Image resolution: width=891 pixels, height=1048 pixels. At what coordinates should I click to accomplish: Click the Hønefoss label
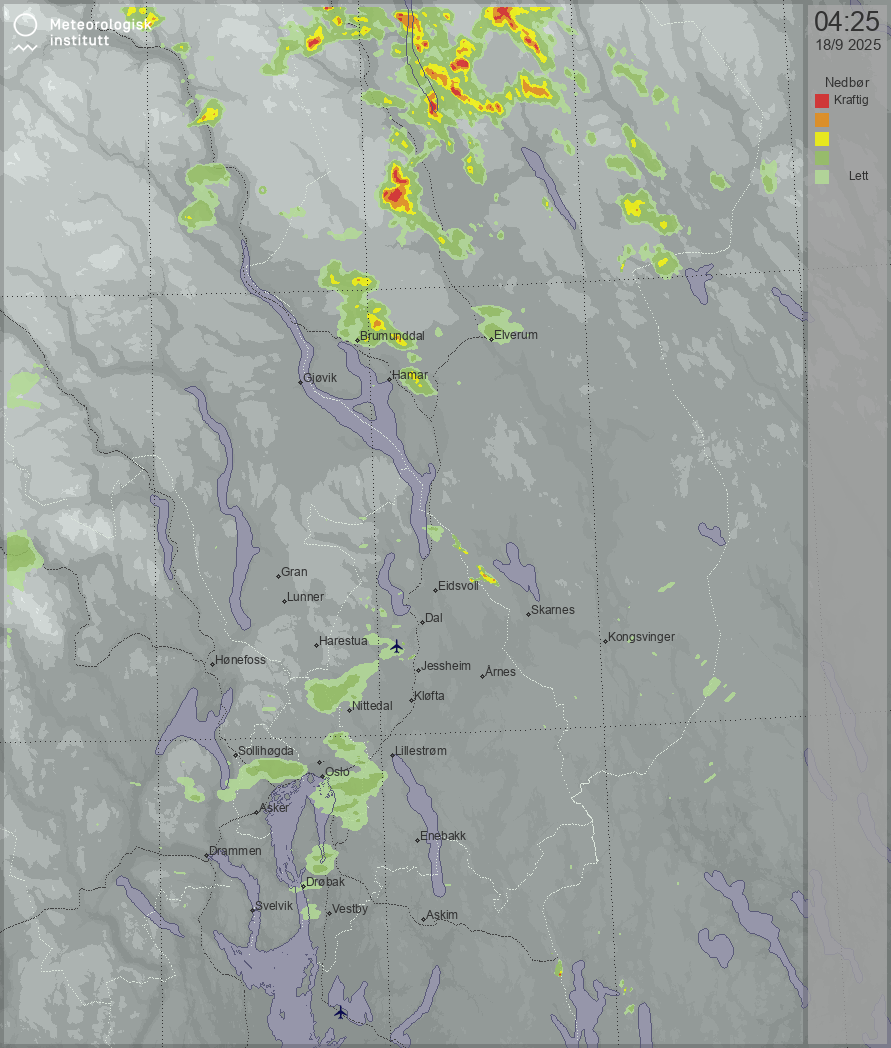[240, 660]
